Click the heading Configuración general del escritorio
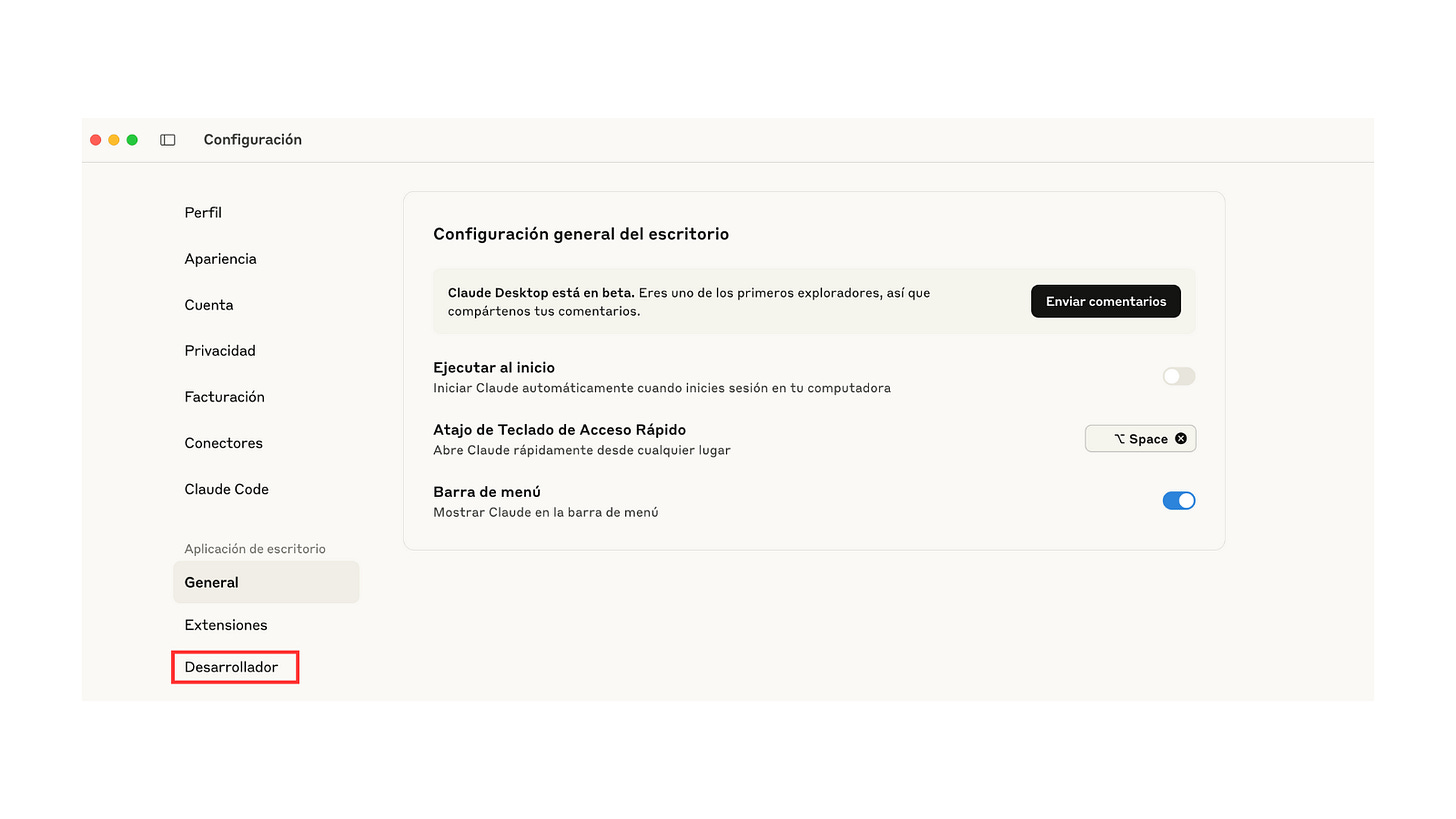Screen dimensions: 1456x819 (581, 234)
